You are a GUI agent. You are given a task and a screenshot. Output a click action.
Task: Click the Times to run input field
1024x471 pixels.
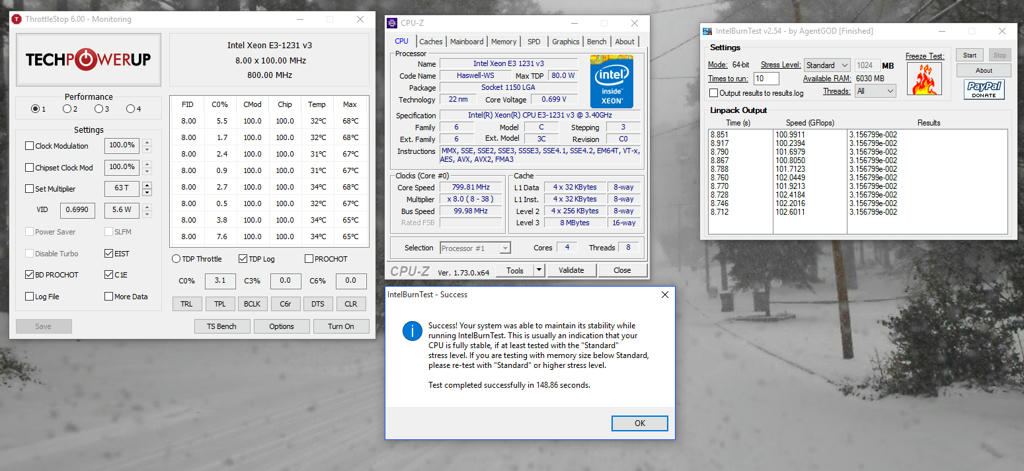coord(766,78)
